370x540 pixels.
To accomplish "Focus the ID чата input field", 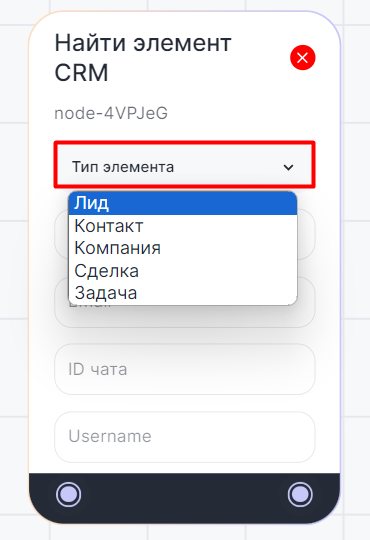I will pos(185,369).
